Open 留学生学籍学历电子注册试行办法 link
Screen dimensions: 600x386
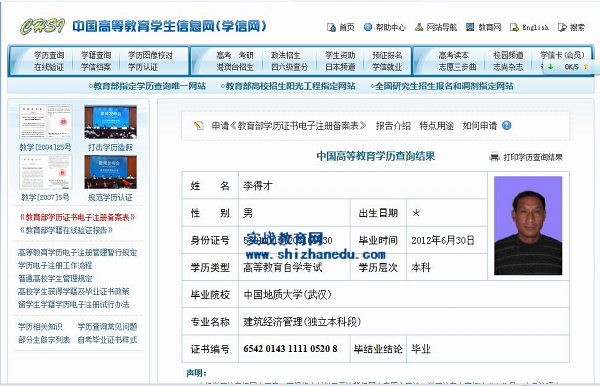click(73, 305)
